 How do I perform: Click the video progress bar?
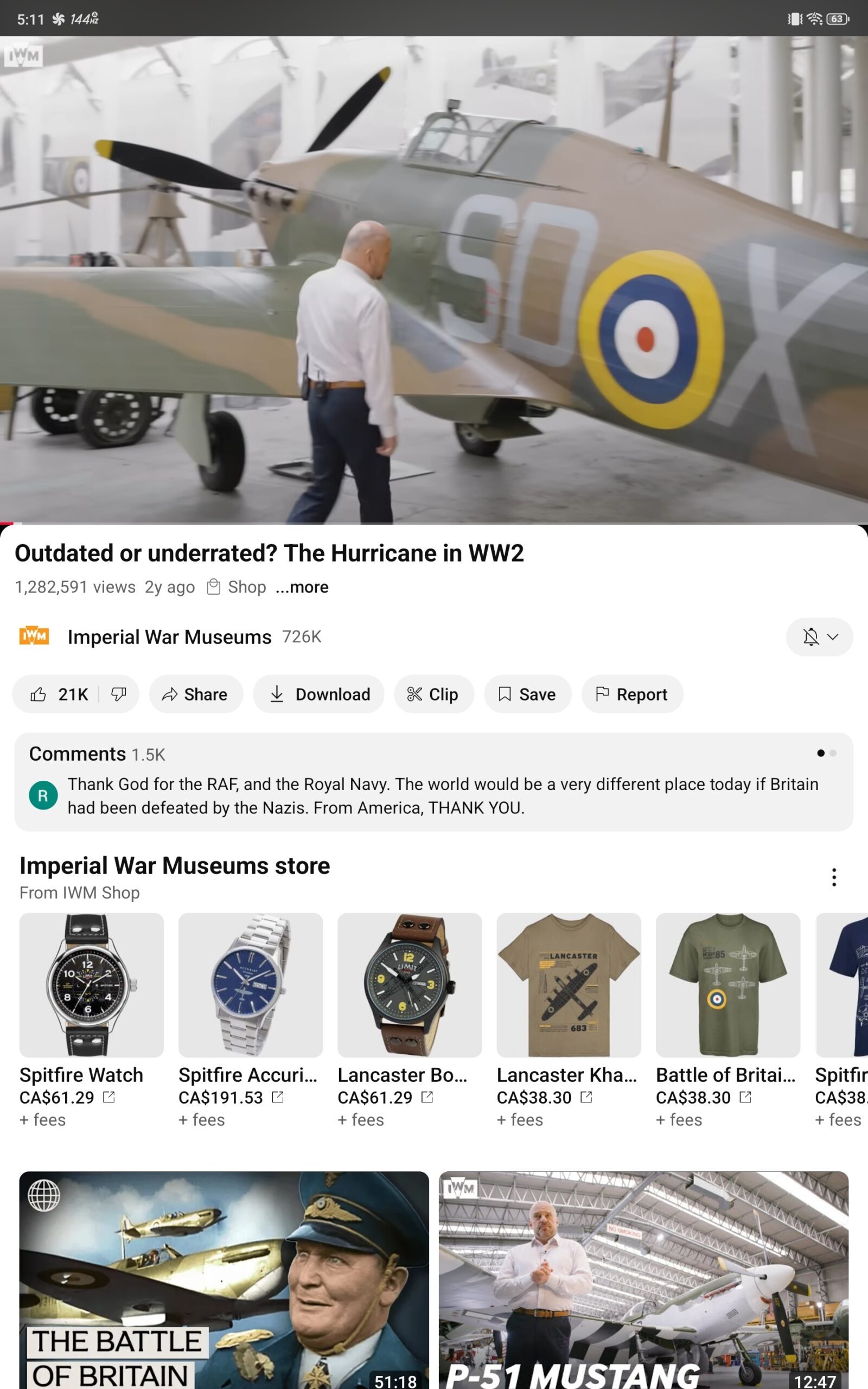434,524
